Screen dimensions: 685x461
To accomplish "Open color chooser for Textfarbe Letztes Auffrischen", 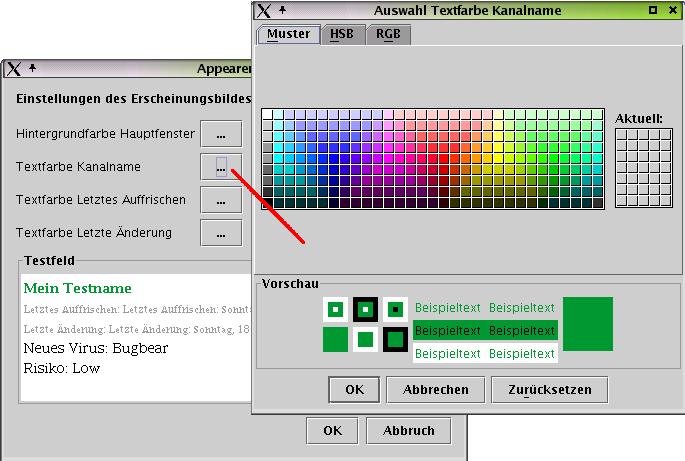I will pos(221,200).
